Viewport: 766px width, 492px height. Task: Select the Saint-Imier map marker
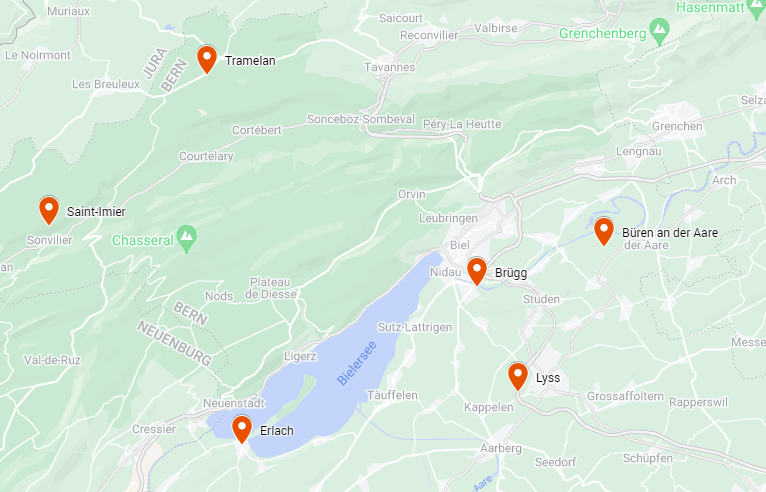point(49,211)
